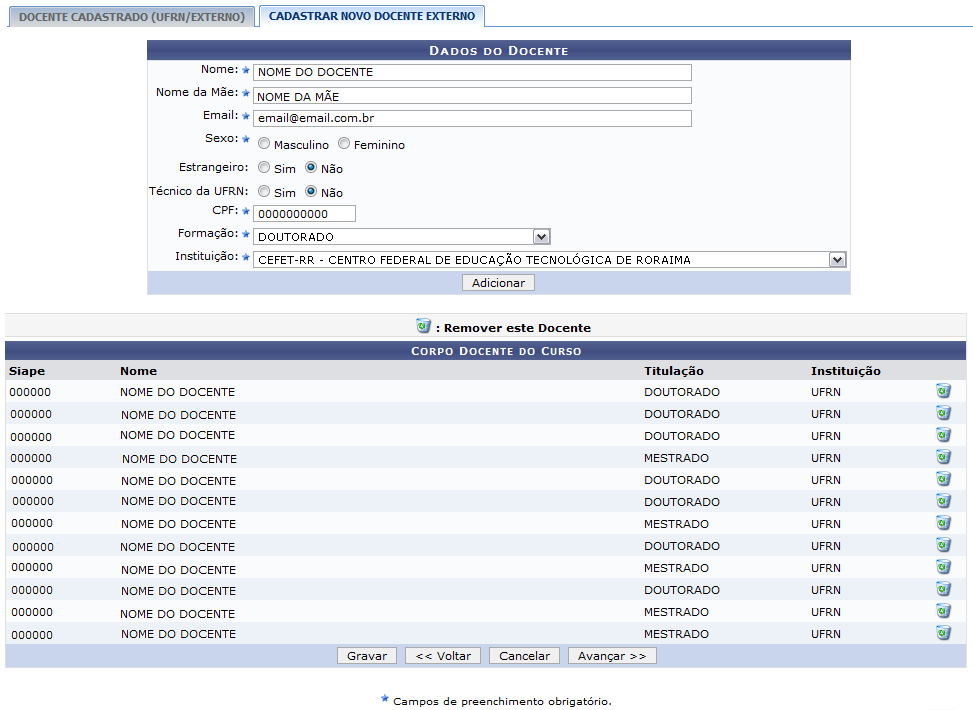Screen dimensions: 973x710
Task: Click the Adicionar button
Action: pyautogui.click(x=497, y=282)
